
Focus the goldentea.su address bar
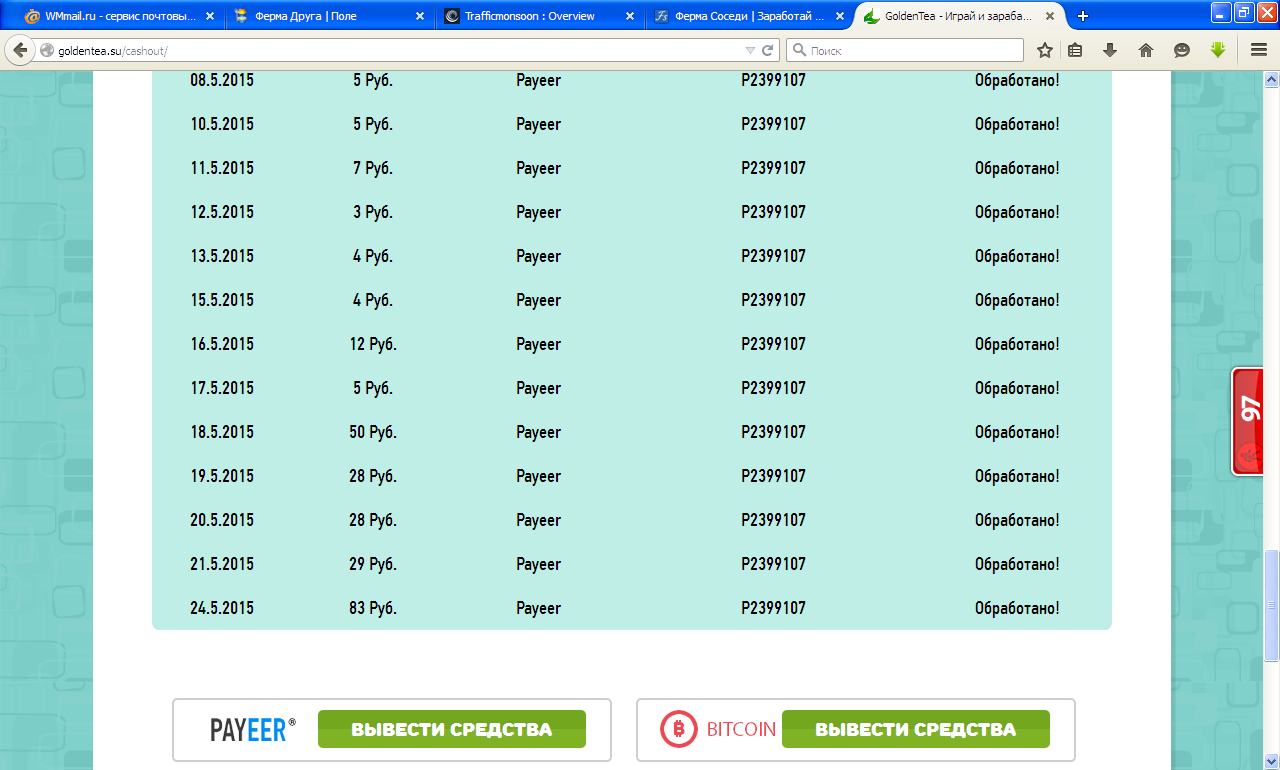point(400,50)
